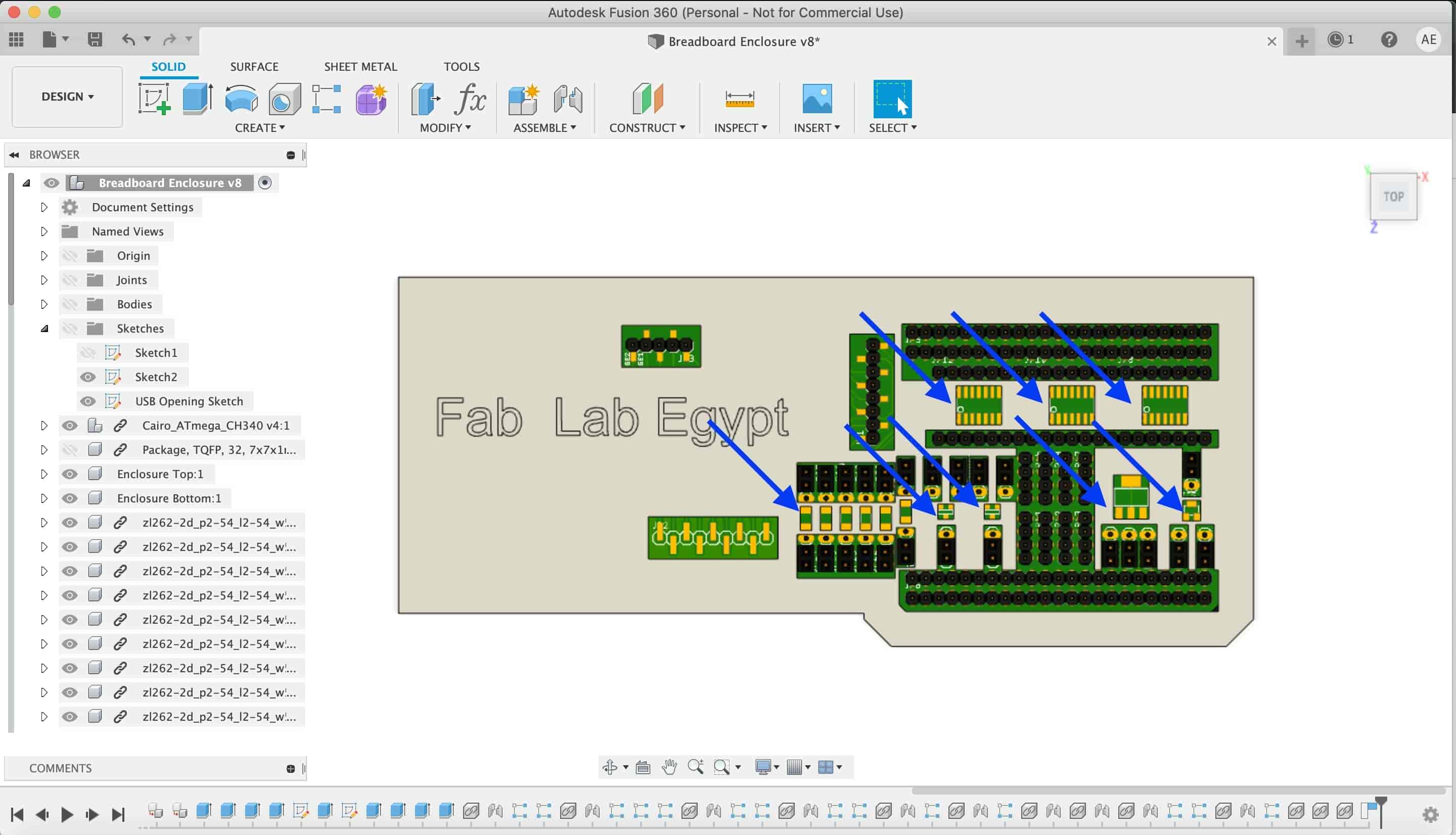Jump to the timeline beginning
The width and height of the screenshot is (1456, 835).
pyautogui.click(x=17, y=814)
